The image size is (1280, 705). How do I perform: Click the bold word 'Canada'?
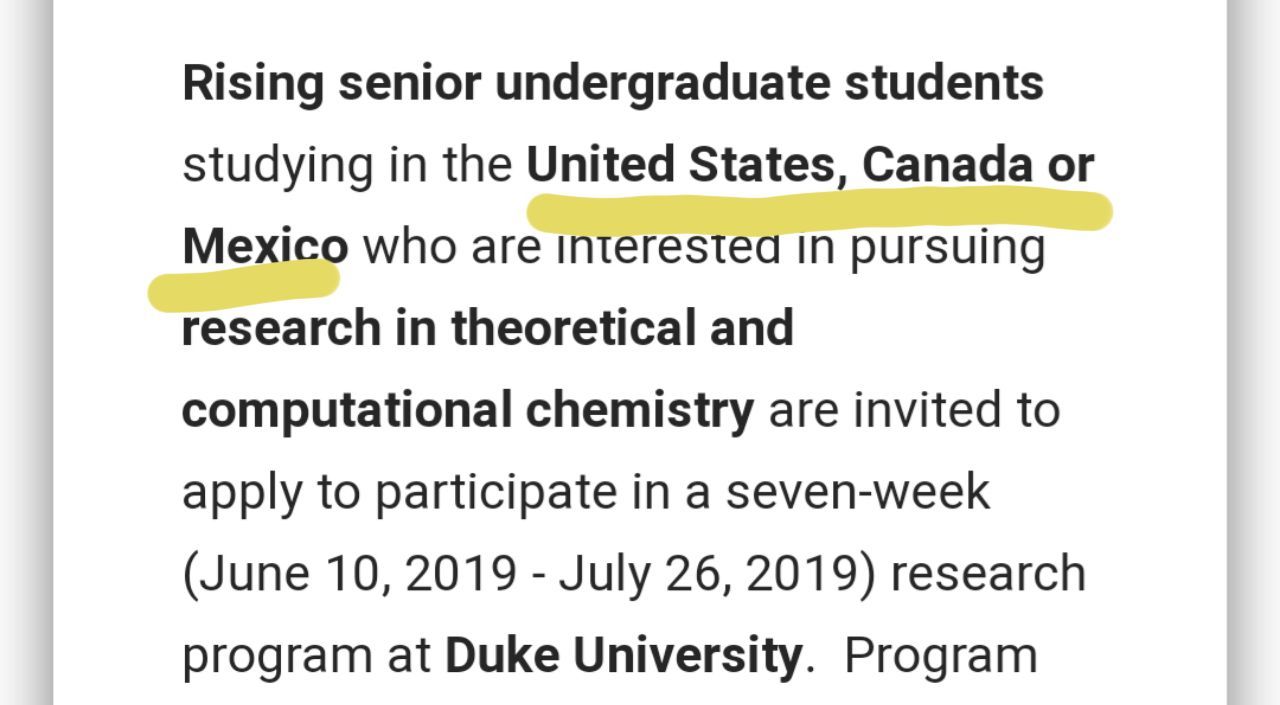click(948, 165)
